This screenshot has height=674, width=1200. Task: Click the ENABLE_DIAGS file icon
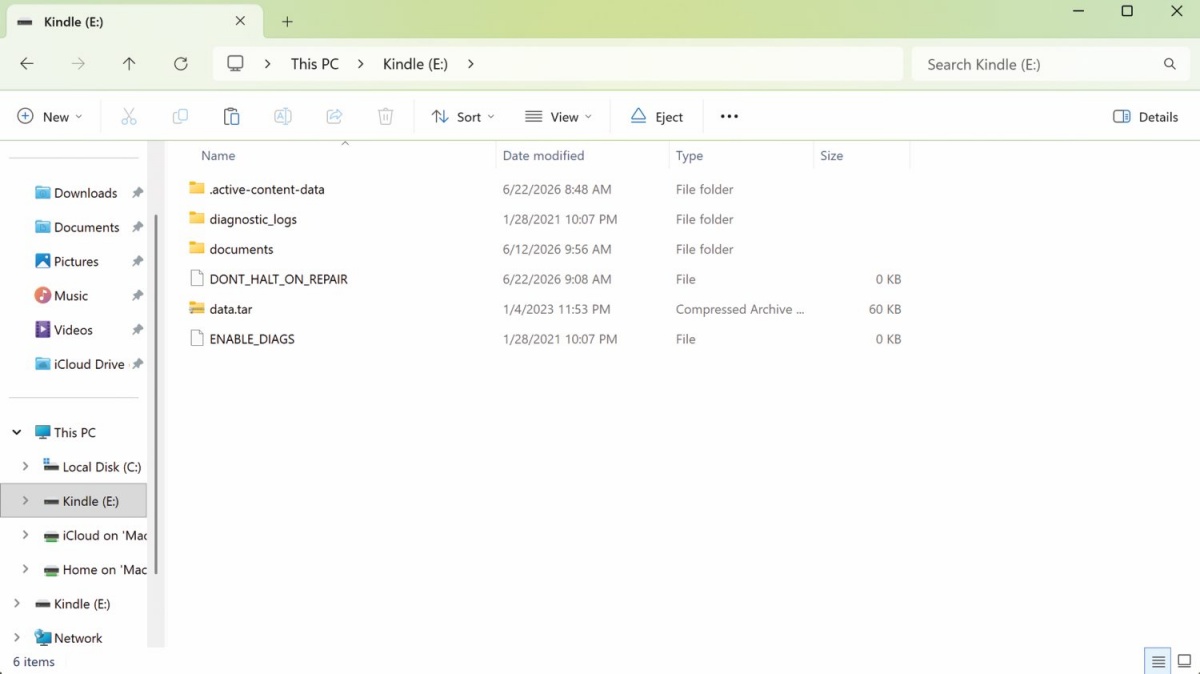pyautogui.click(x=196, y=339)
